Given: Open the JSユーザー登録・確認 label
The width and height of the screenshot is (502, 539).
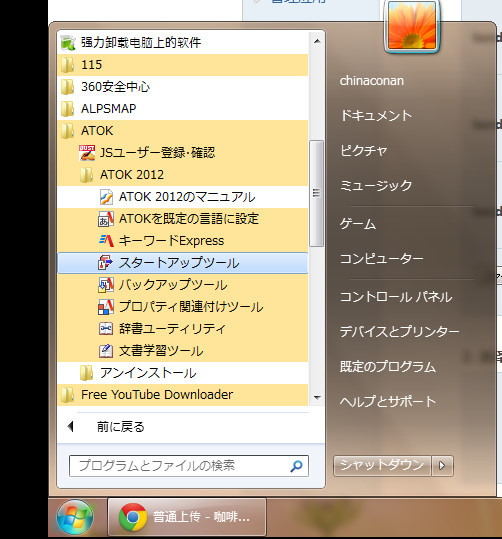Looking at the screenshot, I should (158, 153).
